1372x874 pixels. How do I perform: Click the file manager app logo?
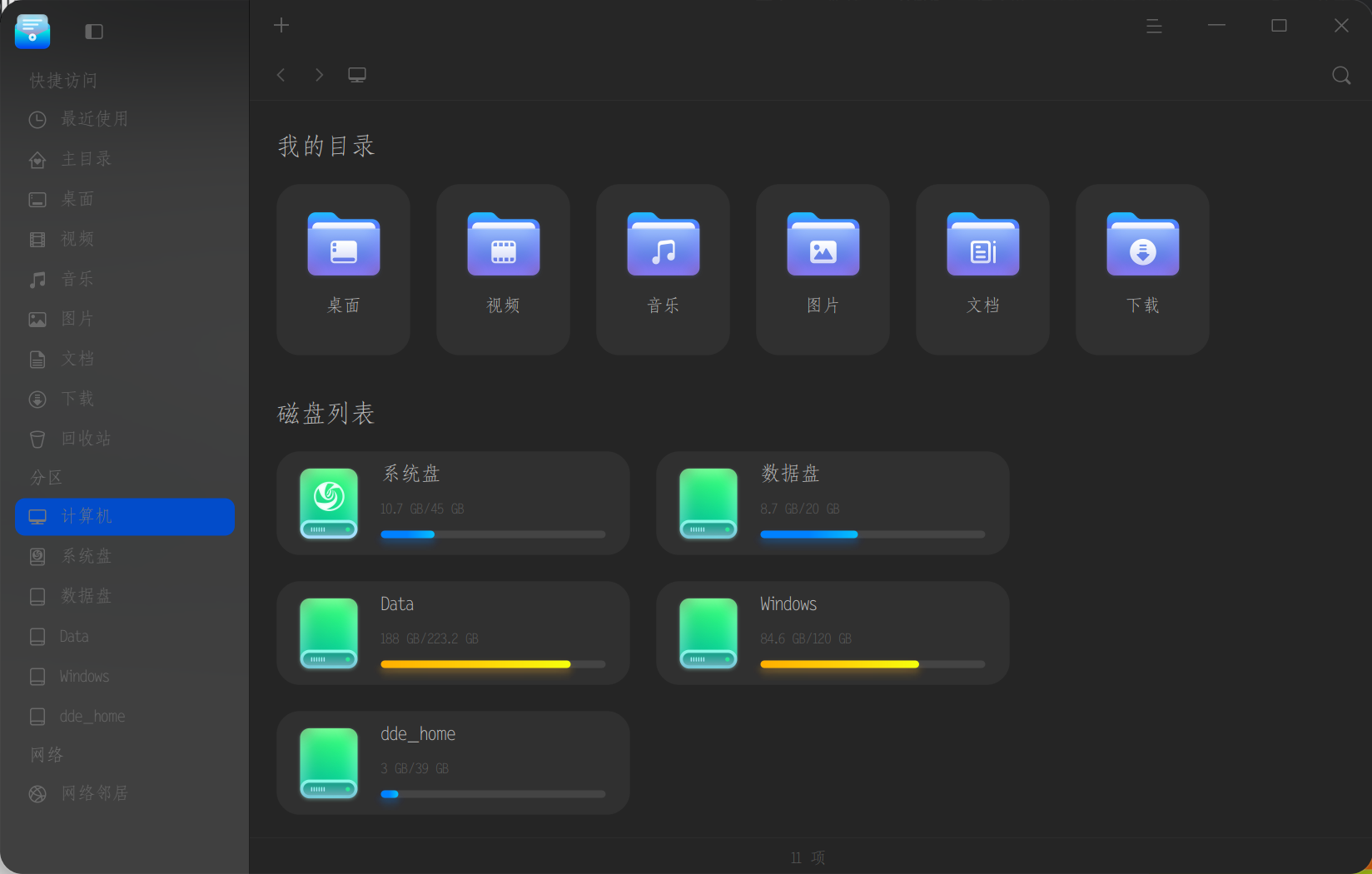coord(32,32)
